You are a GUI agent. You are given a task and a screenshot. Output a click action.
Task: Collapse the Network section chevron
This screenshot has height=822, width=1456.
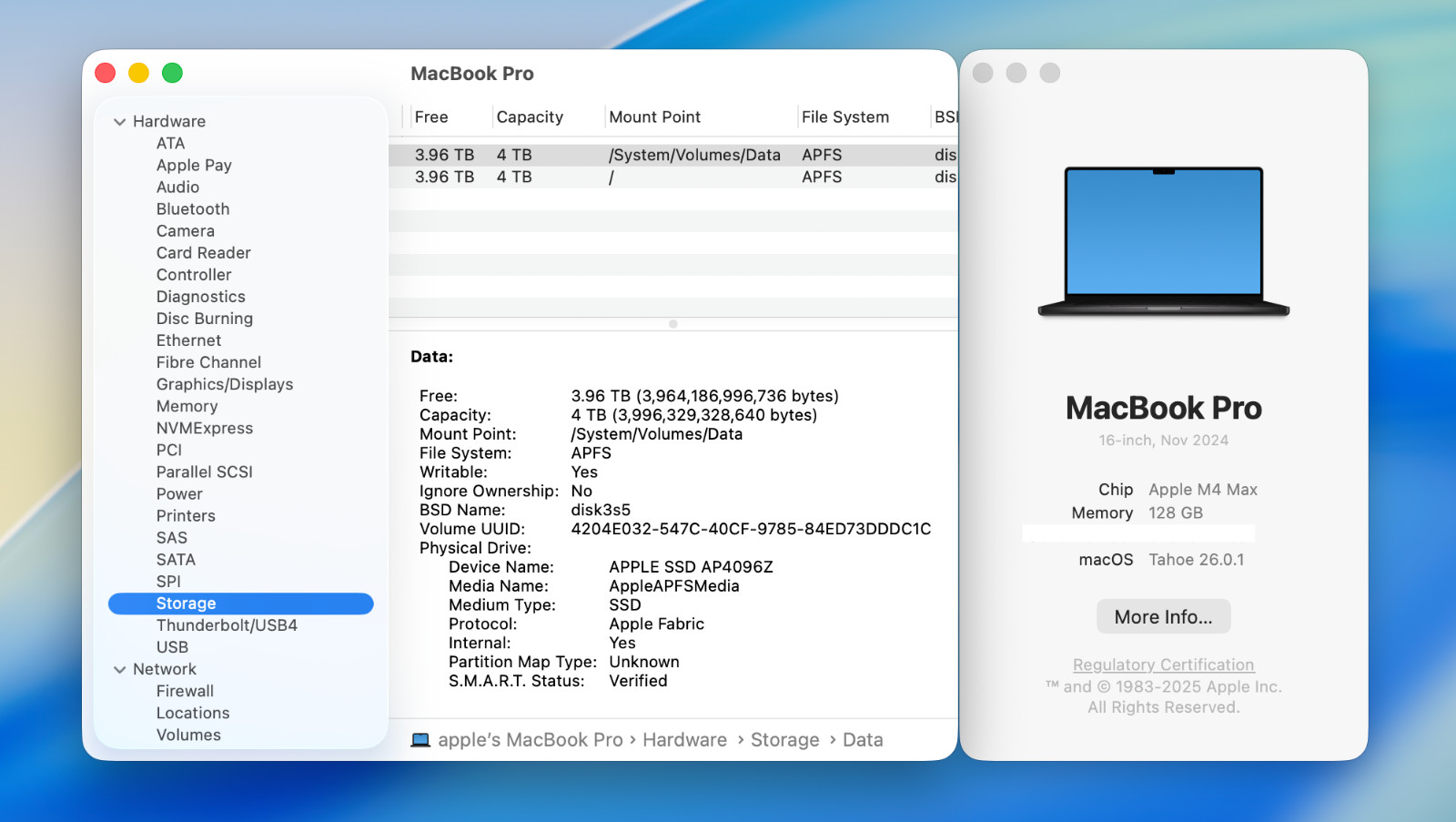119,670
